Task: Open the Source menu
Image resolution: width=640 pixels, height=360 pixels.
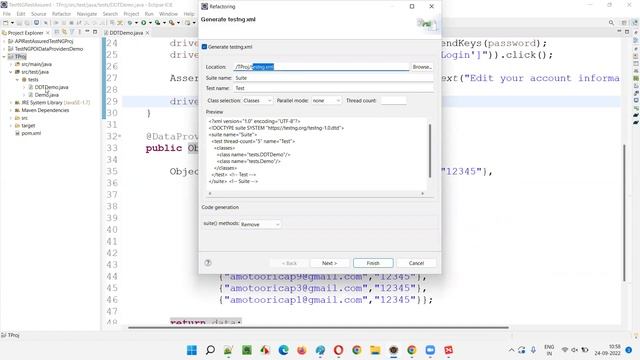Action: (38, 14)
